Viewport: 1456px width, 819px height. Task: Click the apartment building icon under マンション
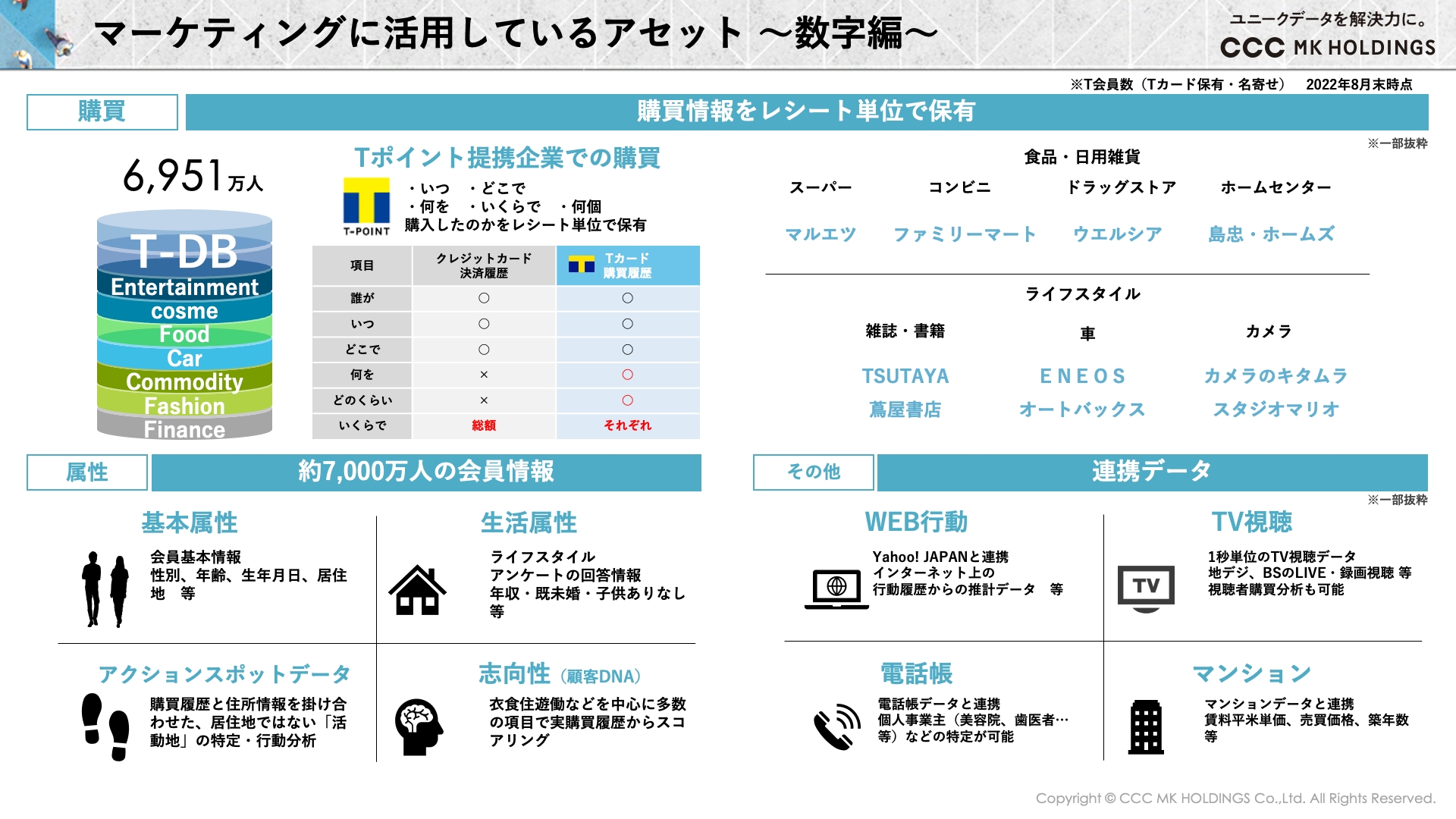pyautogui.click(x=1146, y=726)
